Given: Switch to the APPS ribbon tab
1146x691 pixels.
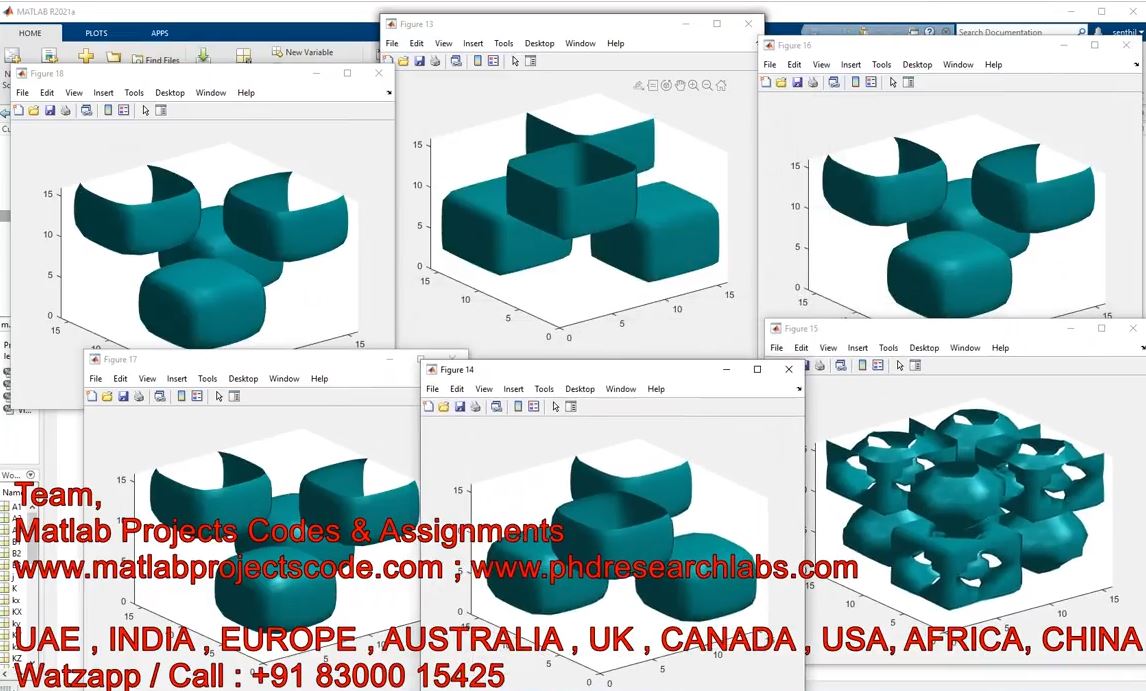Looking at the screenshot, I should click(x=160, y=33).
